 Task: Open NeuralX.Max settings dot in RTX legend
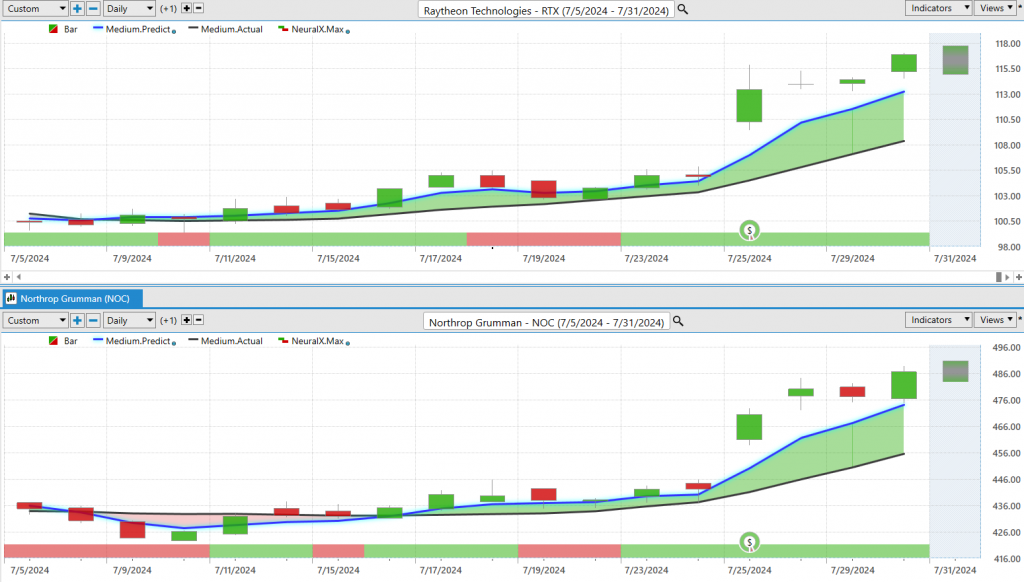tap(347, 31)
